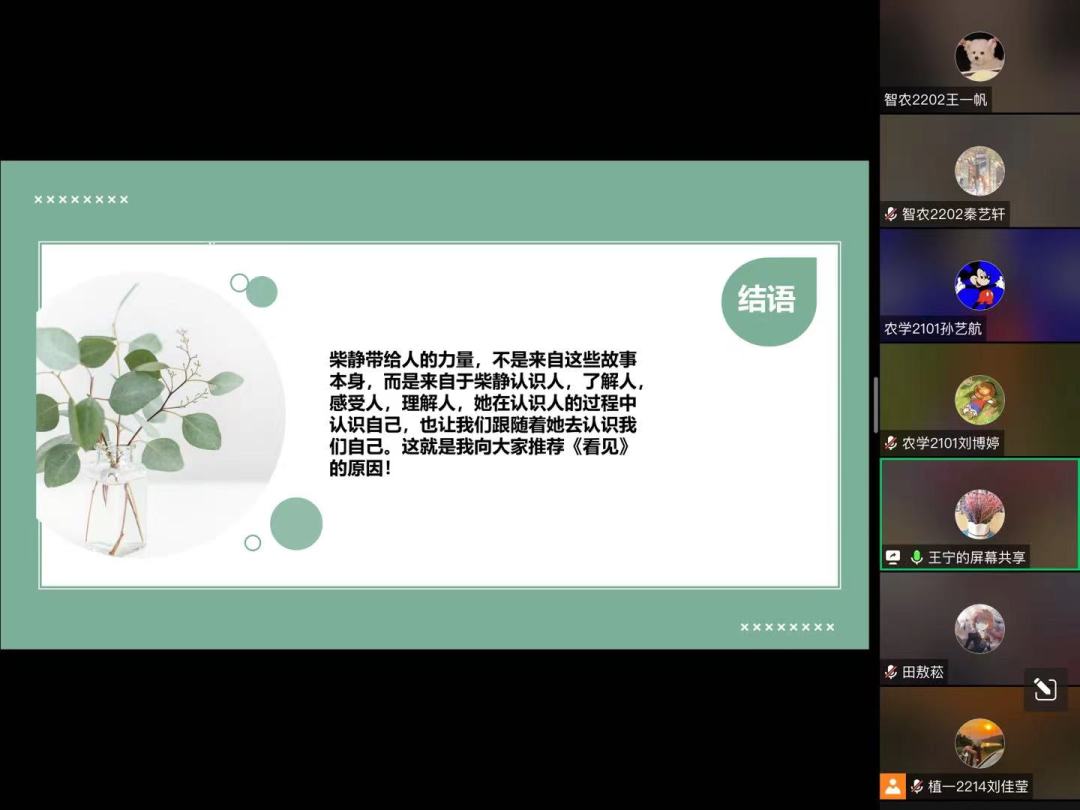Click the name label 农学2101刘博婷
This screenshot has height=810, width=1080.
(951, 443)
